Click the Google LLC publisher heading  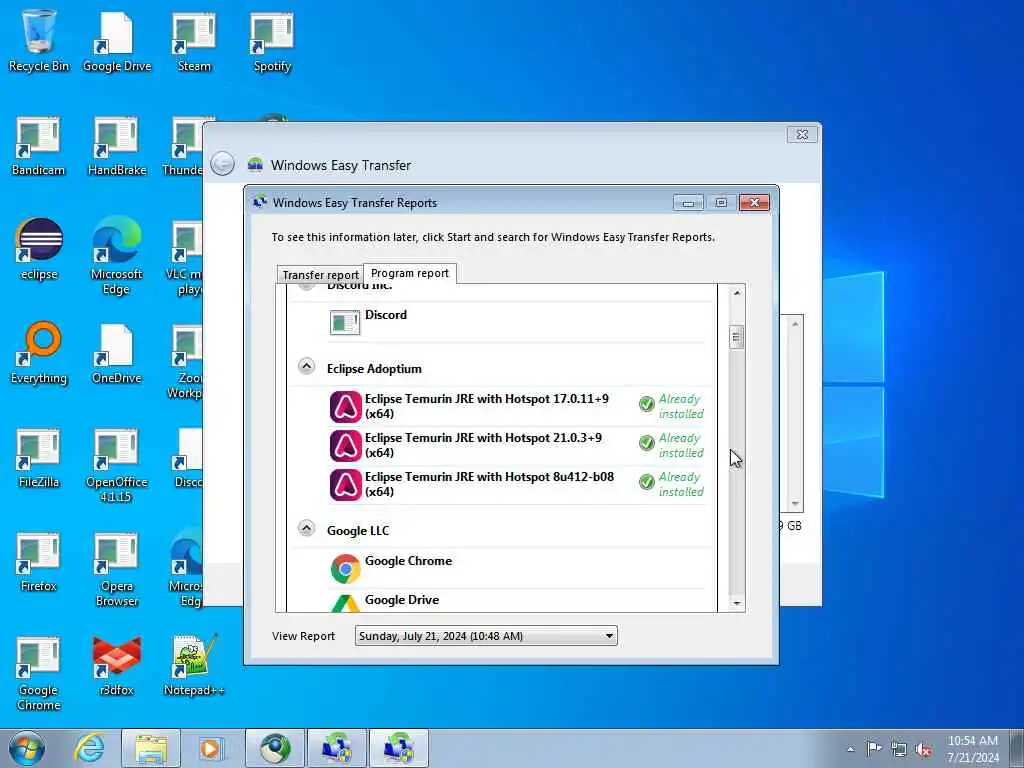coord(358,530)
